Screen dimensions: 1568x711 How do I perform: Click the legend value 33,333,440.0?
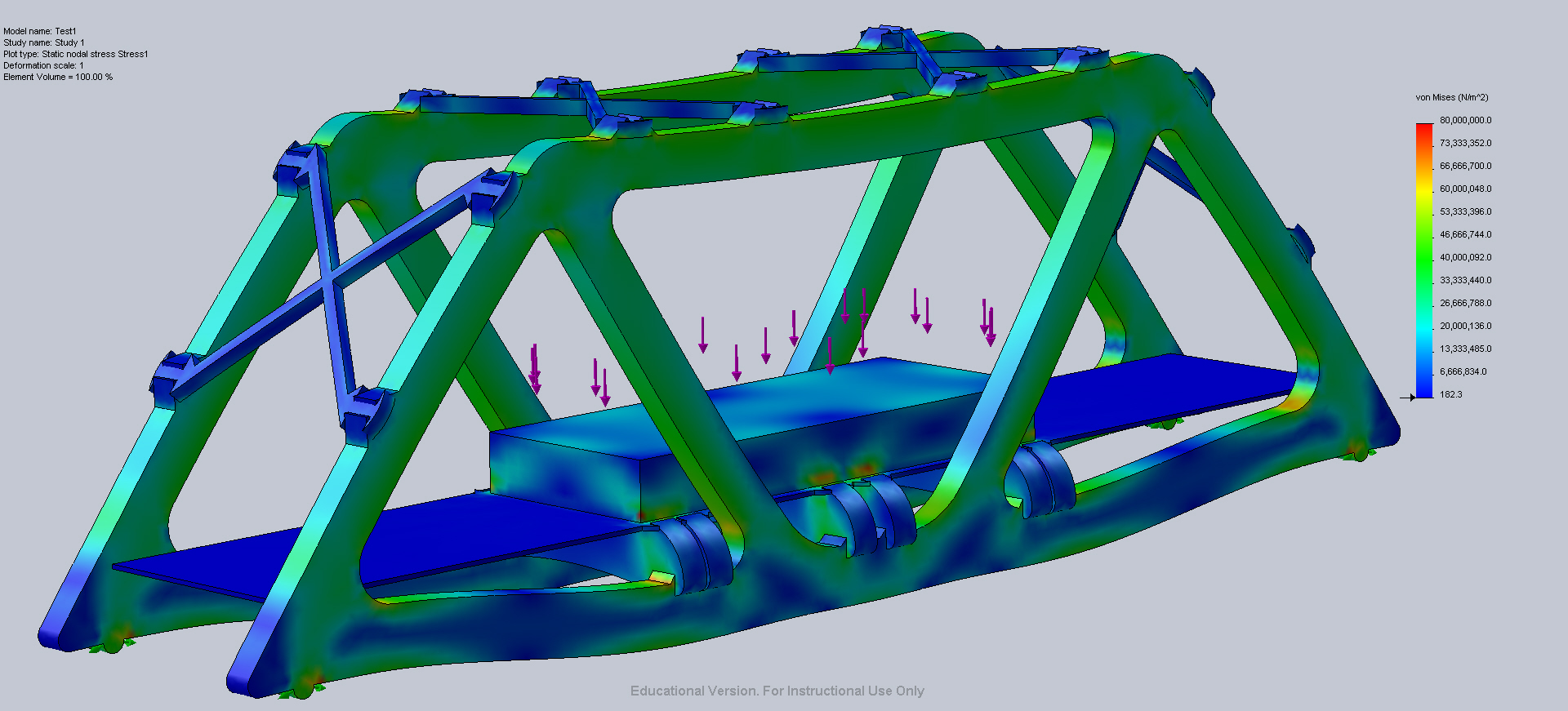[x=1465, y=280]
